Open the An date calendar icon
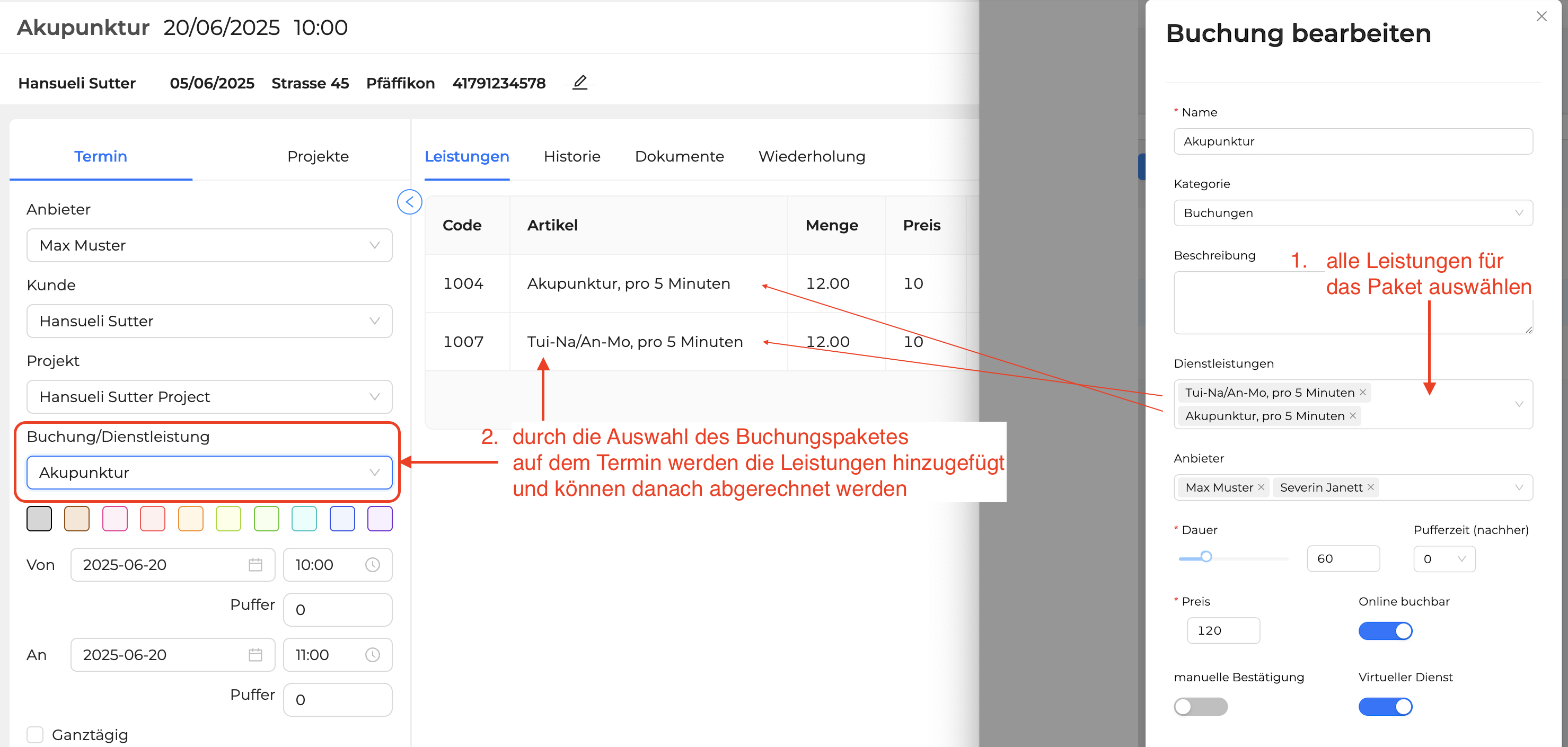This screenshot has width=1568, height=747. pyautogui.click(x=255, y=654)
